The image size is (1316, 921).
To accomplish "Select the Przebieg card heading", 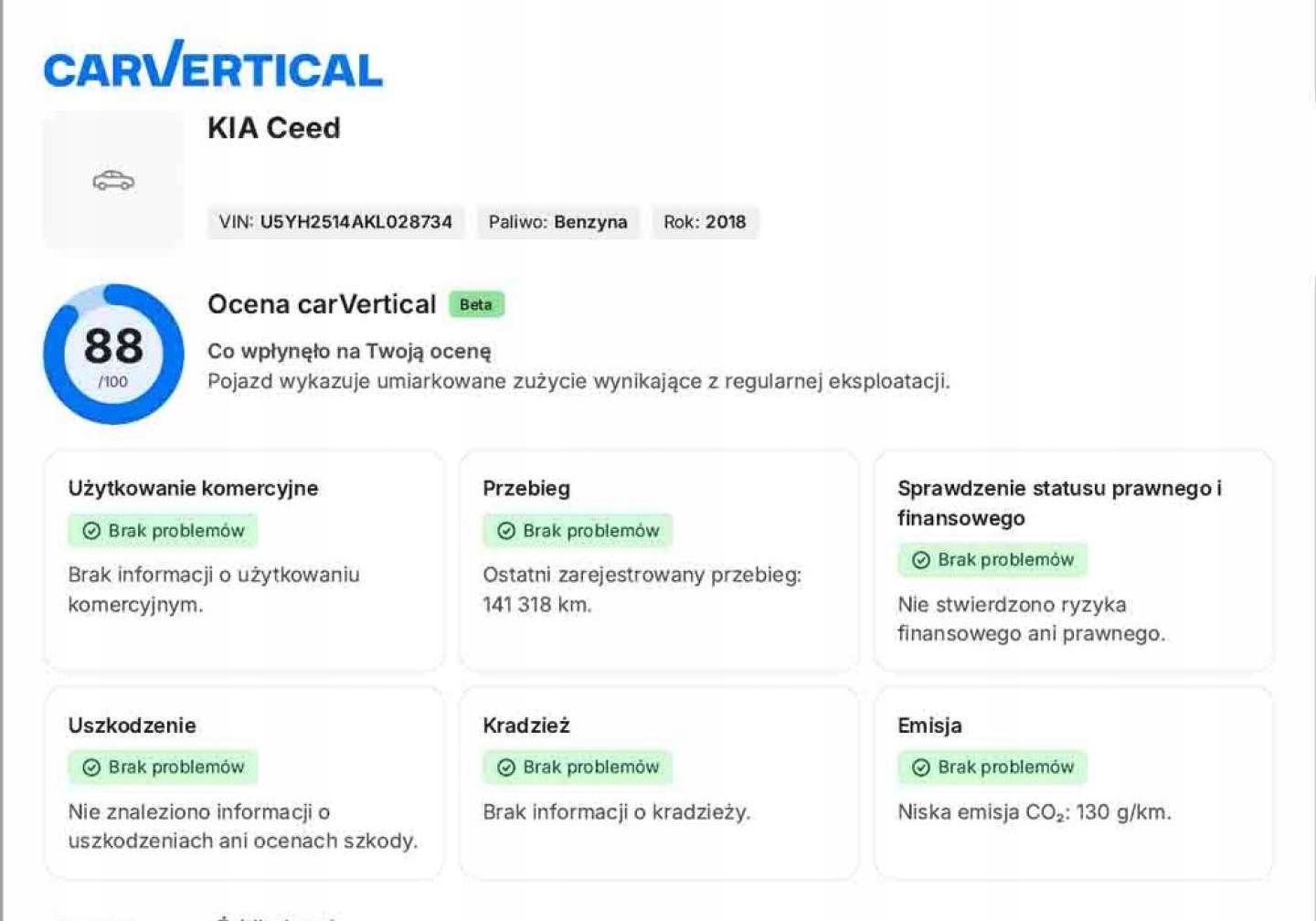I will (526, 488).
